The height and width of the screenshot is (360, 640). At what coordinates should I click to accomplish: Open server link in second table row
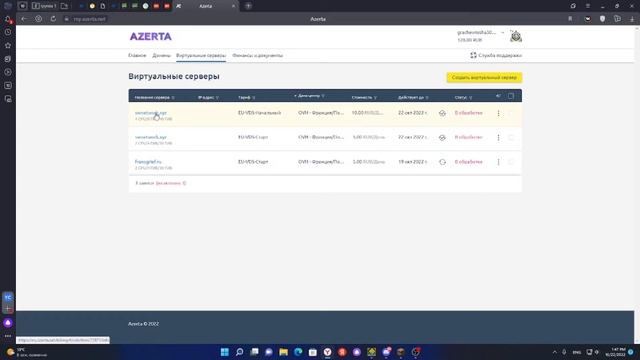pos(151,137)
